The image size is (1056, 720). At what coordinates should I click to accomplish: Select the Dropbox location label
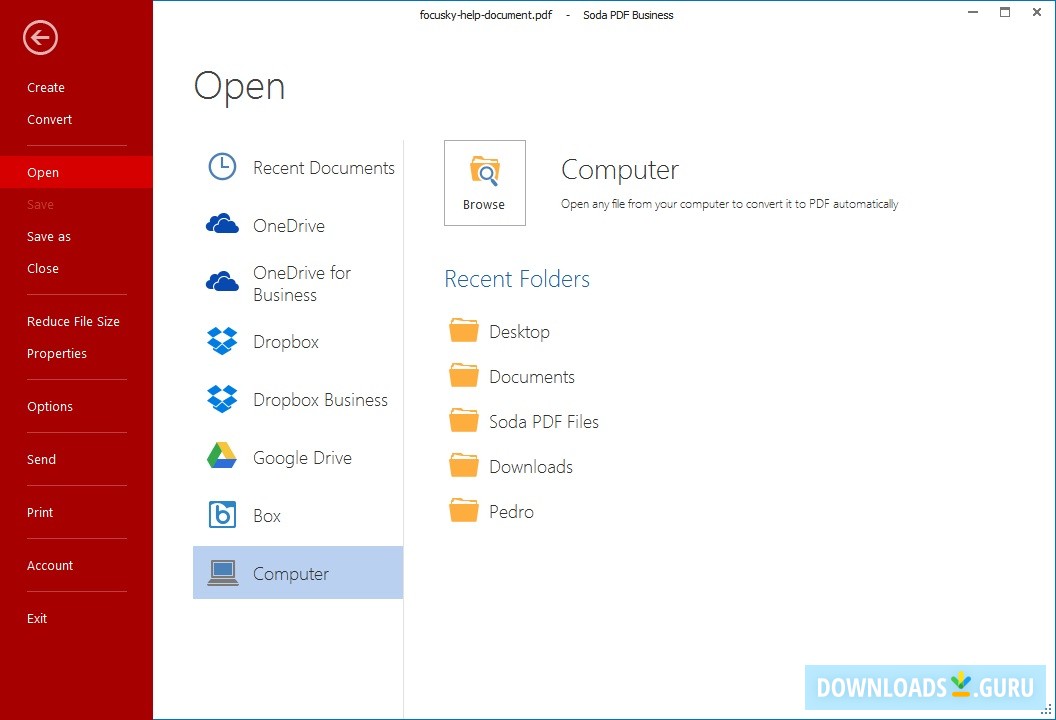coord(286,342)
